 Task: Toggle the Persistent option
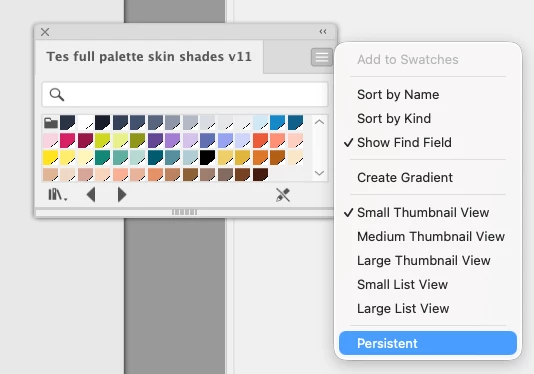click(428, 343)
